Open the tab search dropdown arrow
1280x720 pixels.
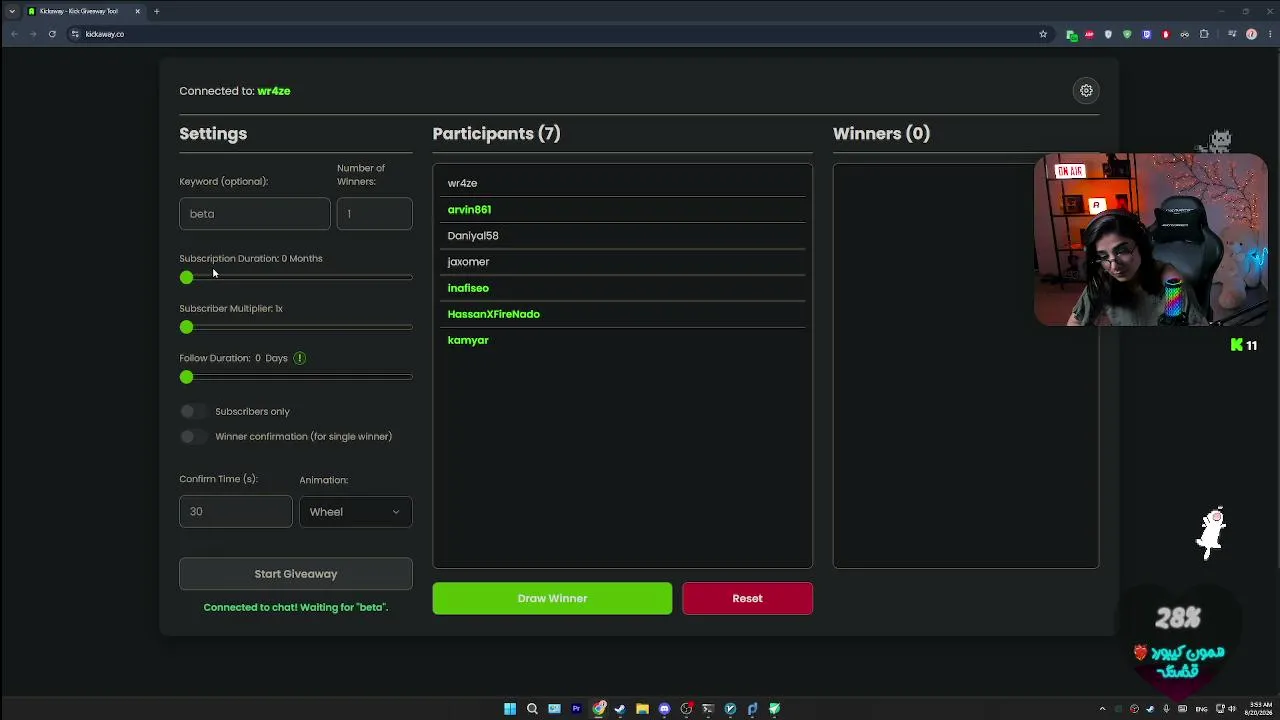coord(12,11)
